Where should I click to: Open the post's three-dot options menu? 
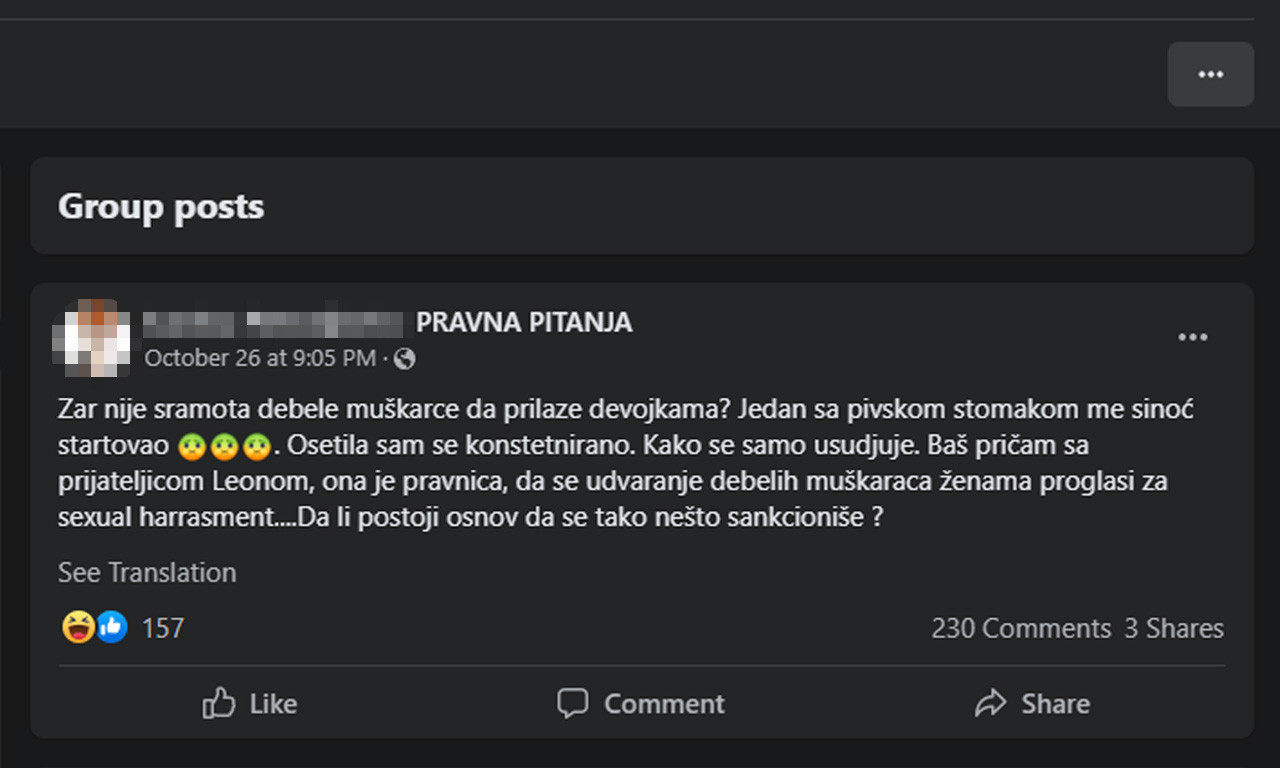(x=1192, y=338)
